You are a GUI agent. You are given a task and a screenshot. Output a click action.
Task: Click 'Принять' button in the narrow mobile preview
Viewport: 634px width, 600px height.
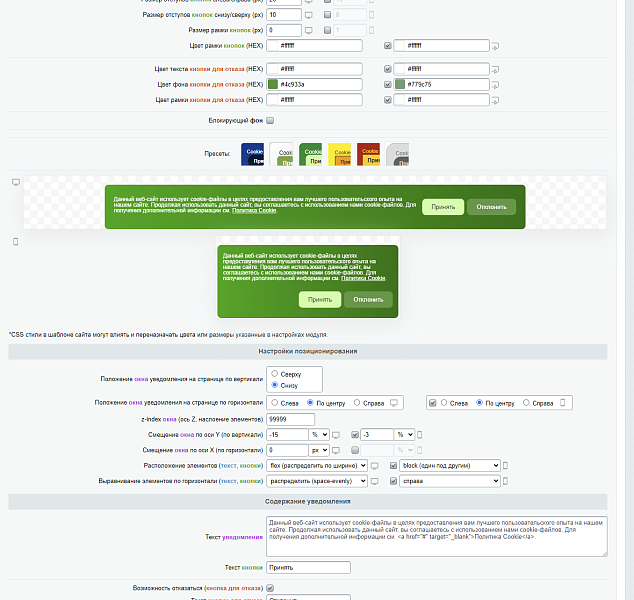[x=320, y=300]
